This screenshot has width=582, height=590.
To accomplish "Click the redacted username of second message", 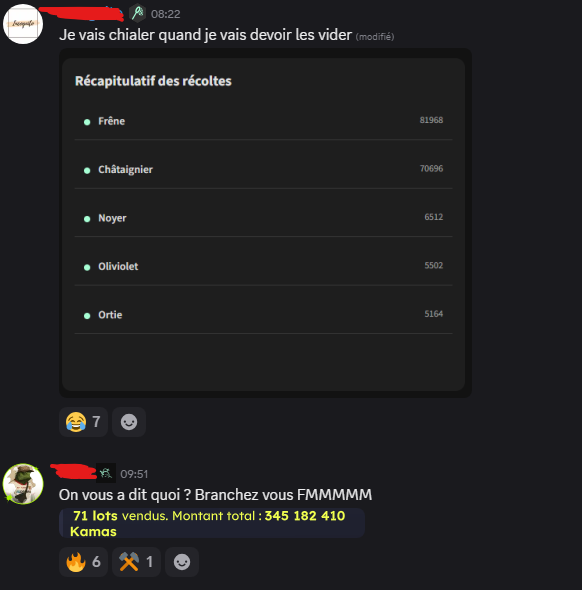I will click(x=73, y=471).
